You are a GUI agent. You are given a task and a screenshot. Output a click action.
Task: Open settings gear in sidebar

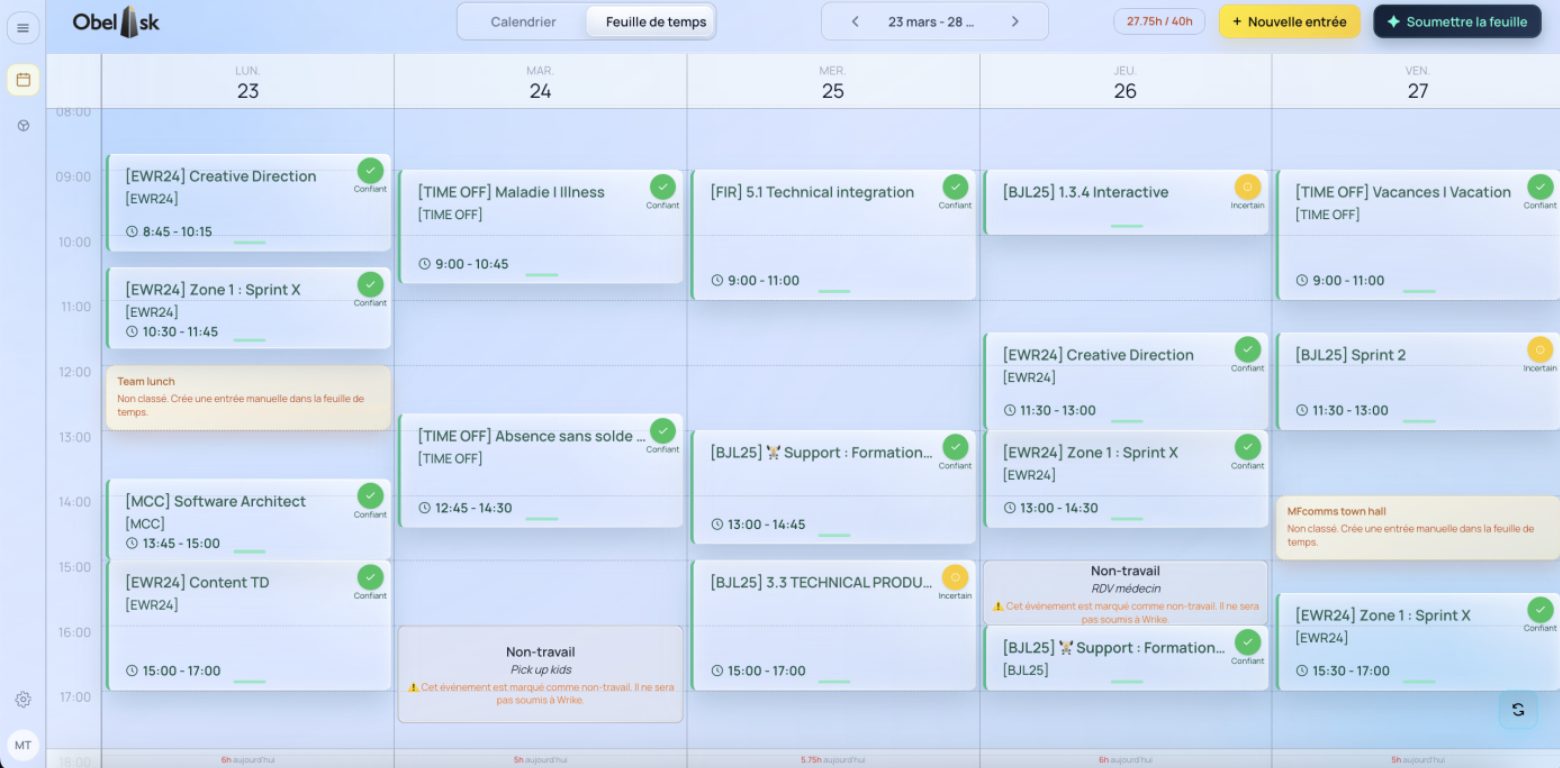23,700
